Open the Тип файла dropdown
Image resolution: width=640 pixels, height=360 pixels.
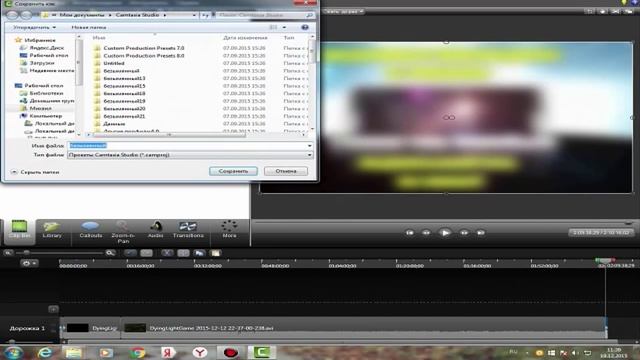point(190,155)
